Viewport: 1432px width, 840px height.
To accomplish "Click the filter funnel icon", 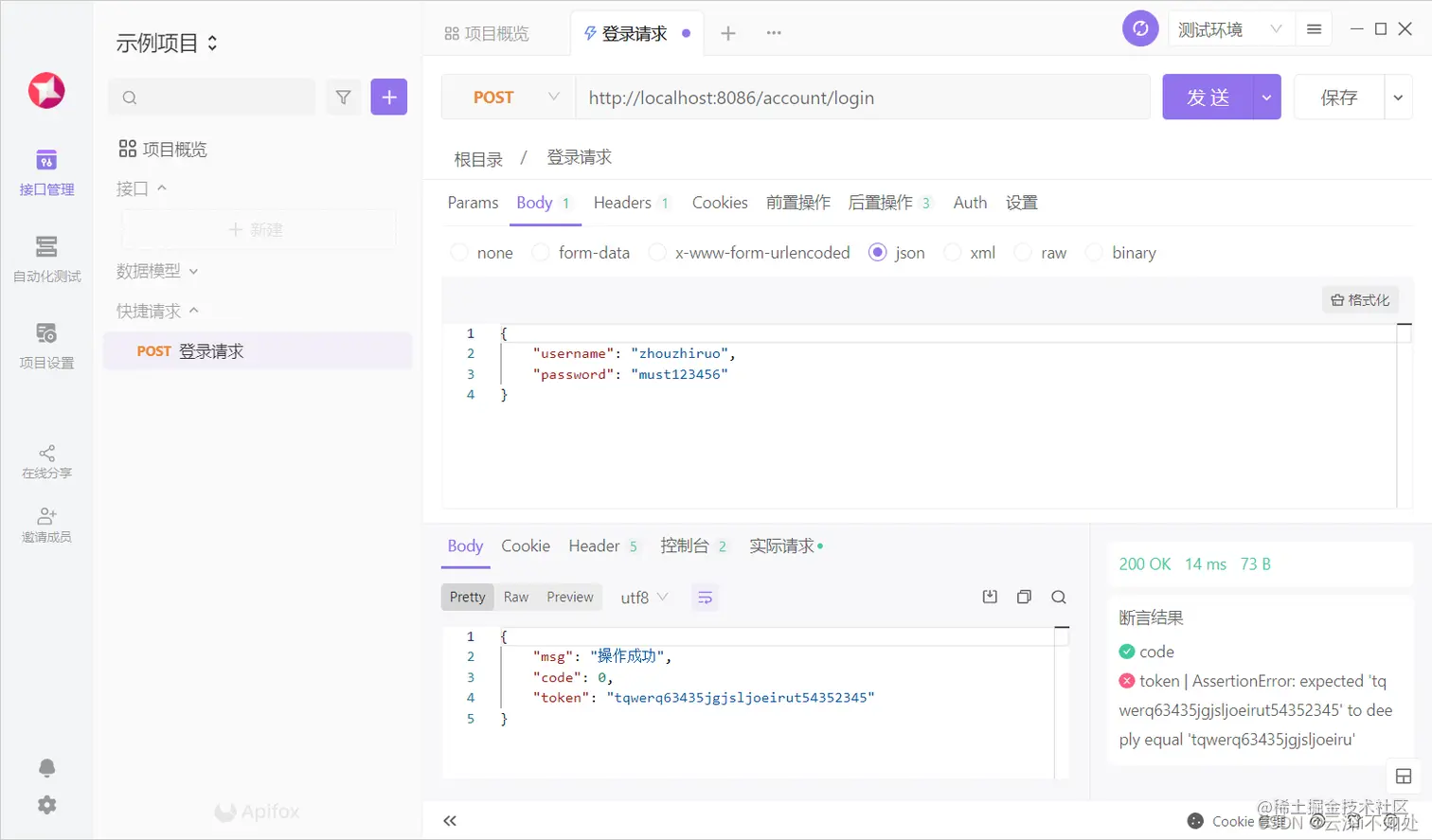I will click(x=343, y=97).
